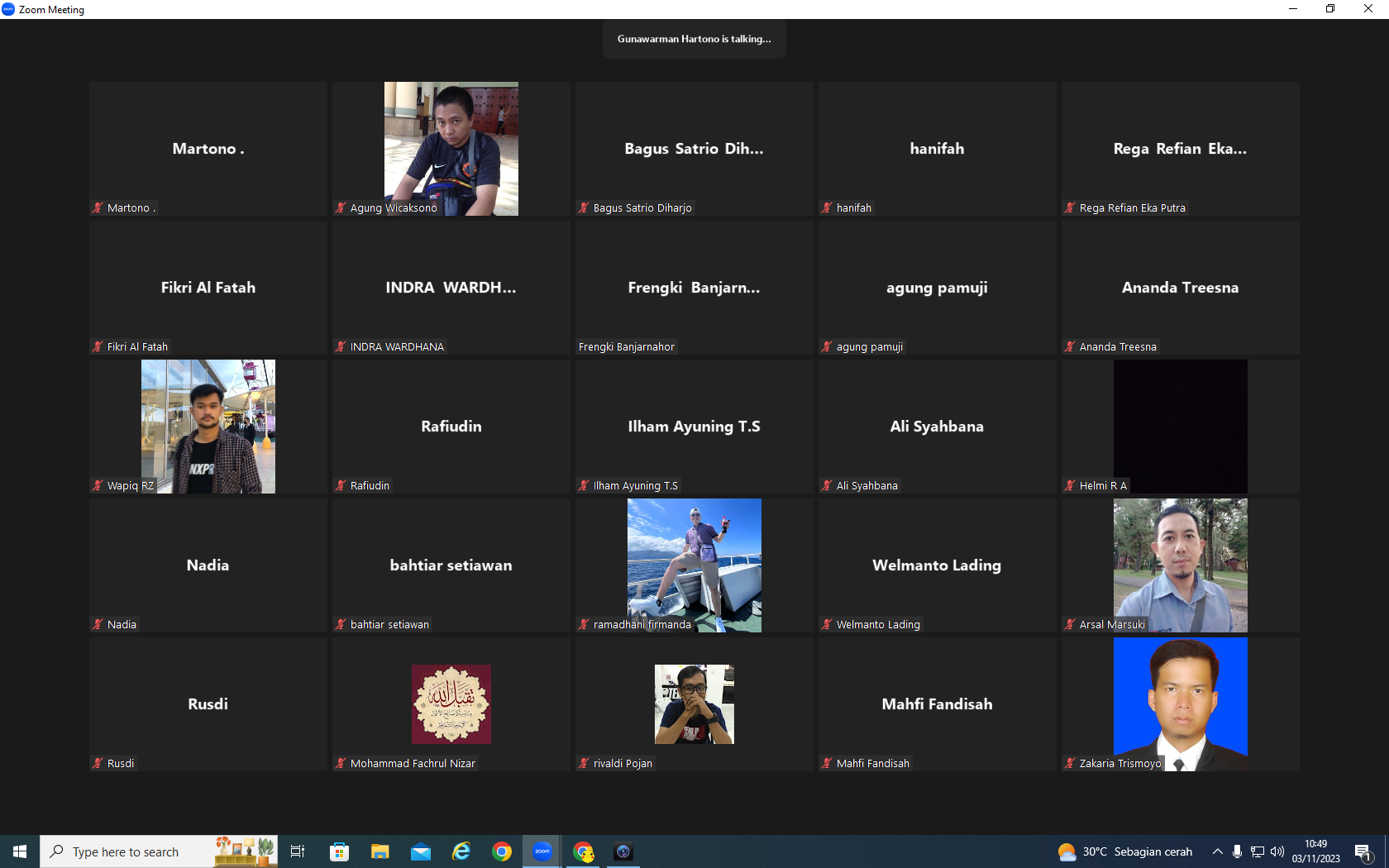
Task: Open File Explorer from taskbar
Action: (380, 851)
